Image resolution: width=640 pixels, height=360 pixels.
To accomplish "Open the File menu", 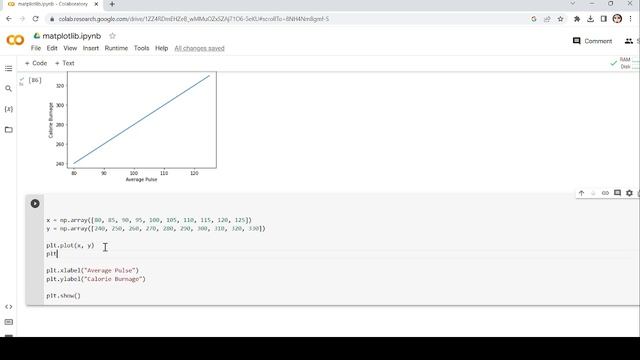I will click(x=36, y=48).
